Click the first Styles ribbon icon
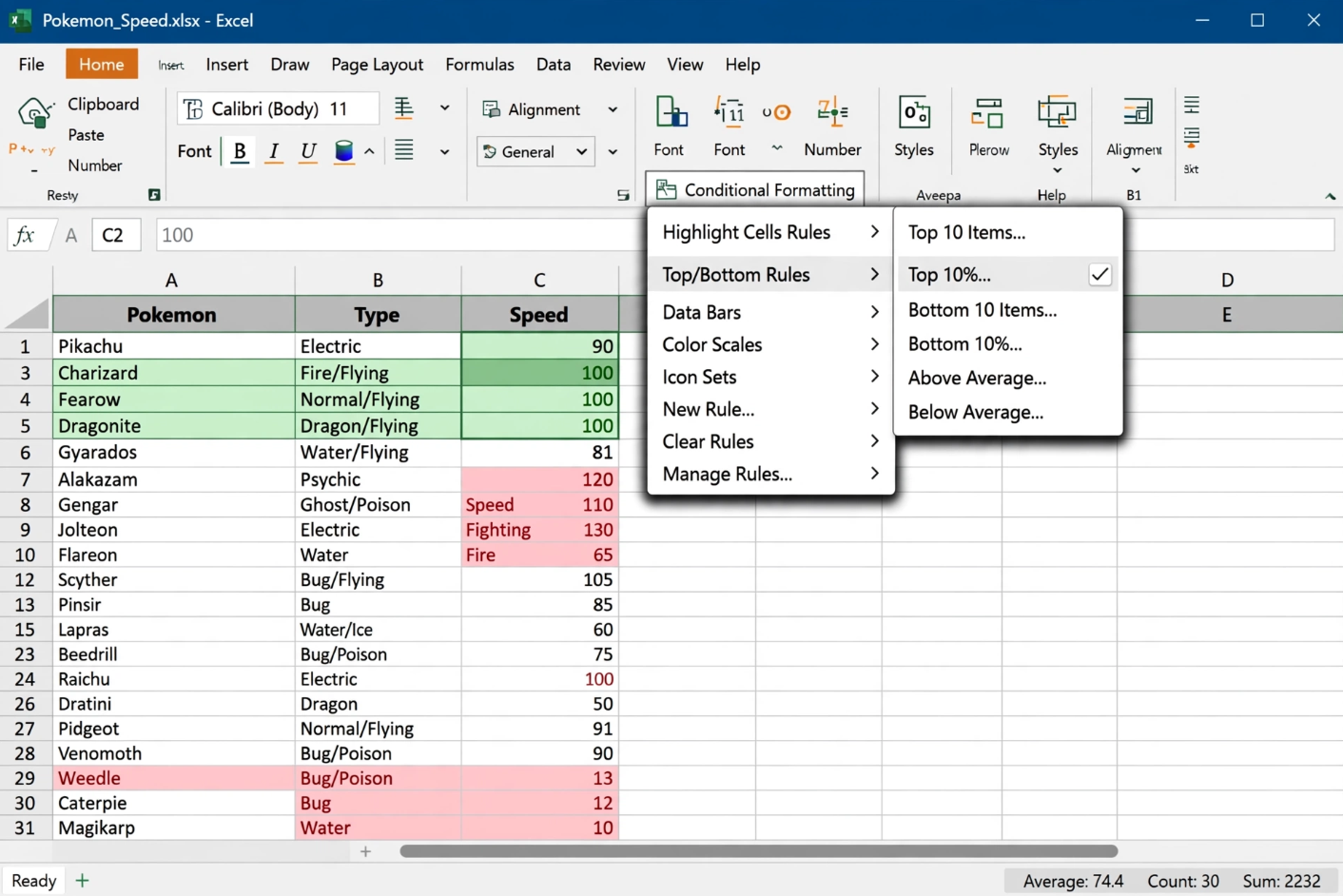 (914, 113)
